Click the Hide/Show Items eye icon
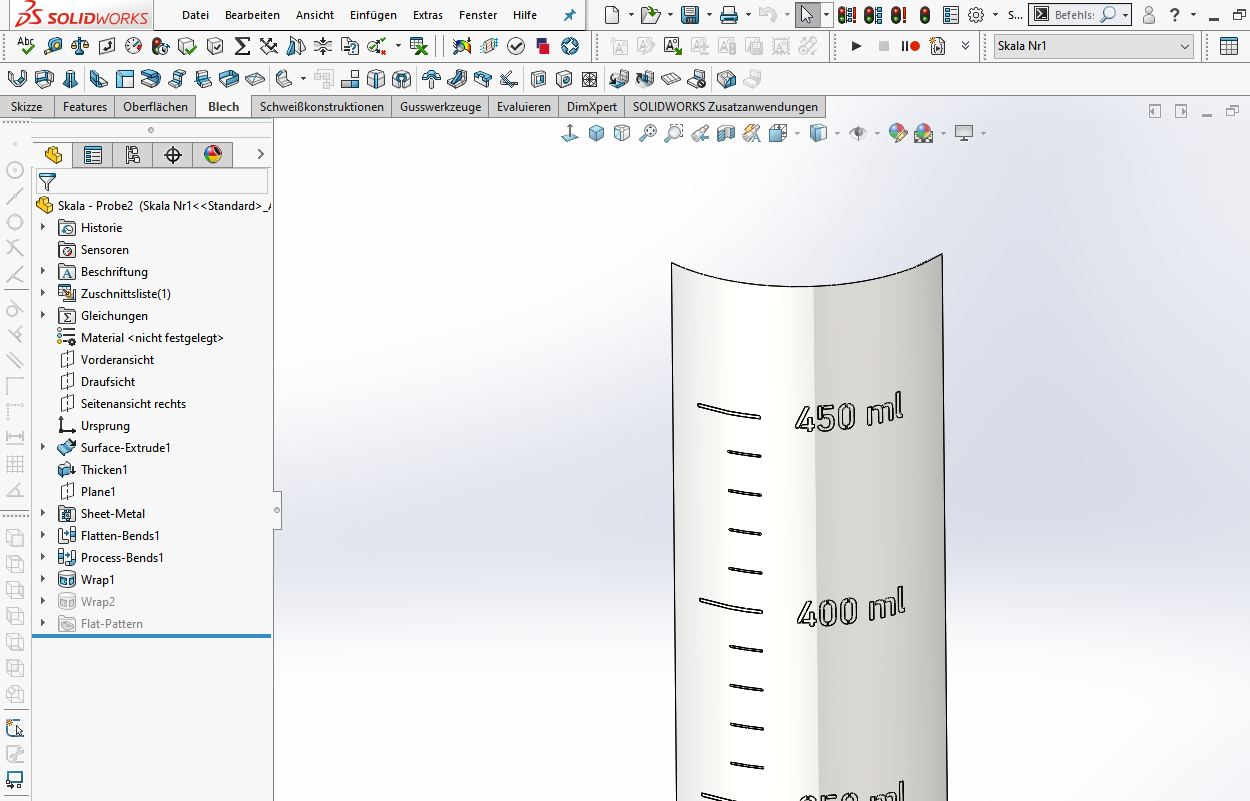This screenshot has height=801, width=1250. [x=857, y=133]
